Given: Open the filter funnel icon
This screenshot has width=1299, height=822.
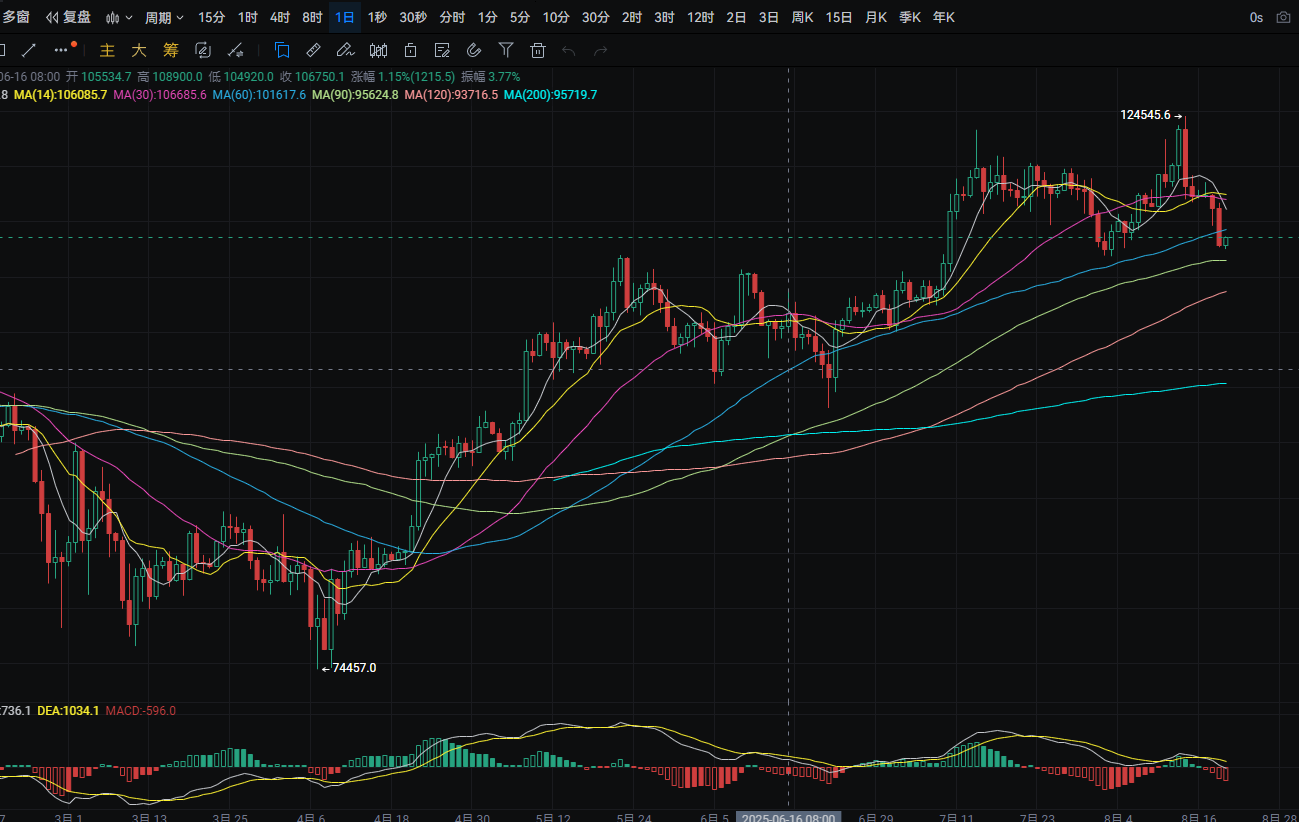Looking at the screenshot, I should click(x=506, y=50).
